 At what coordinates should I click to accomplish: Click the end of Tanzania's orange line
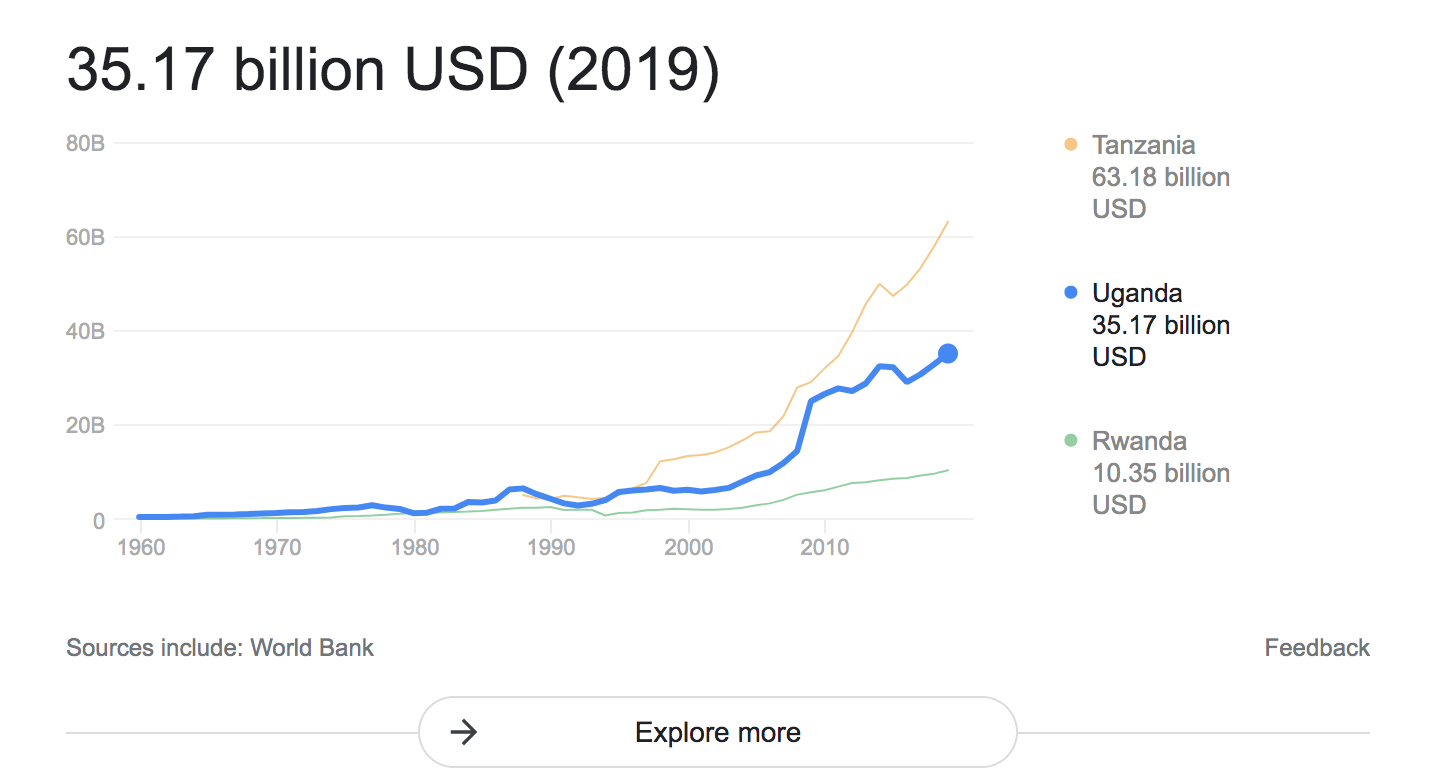point(947,222)
